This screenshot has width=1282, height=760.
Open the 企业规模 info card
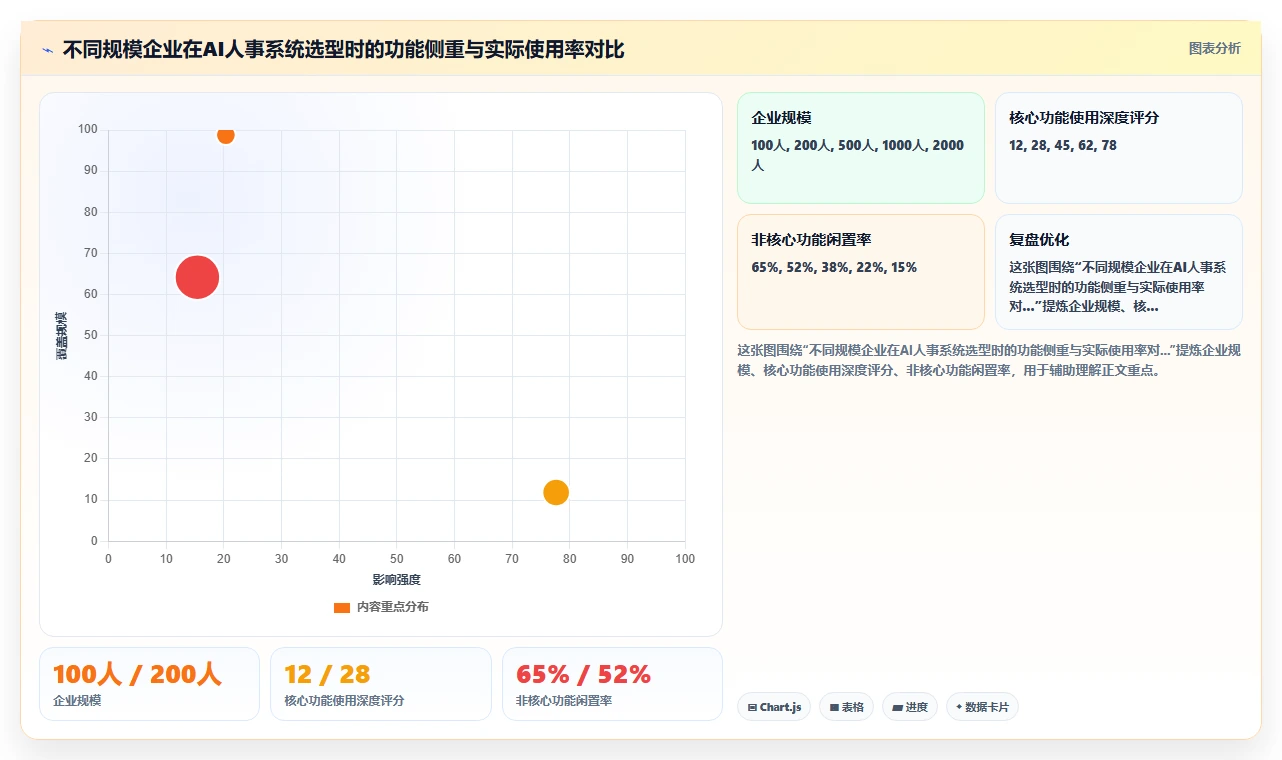(x=861, y=148)
